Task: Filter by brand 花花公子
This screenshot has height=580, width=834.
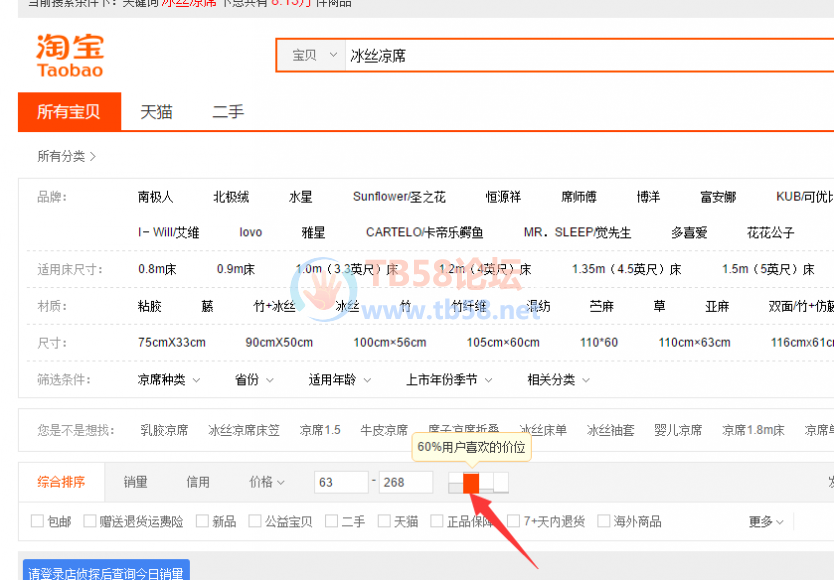Action: (x=771, y=233)
